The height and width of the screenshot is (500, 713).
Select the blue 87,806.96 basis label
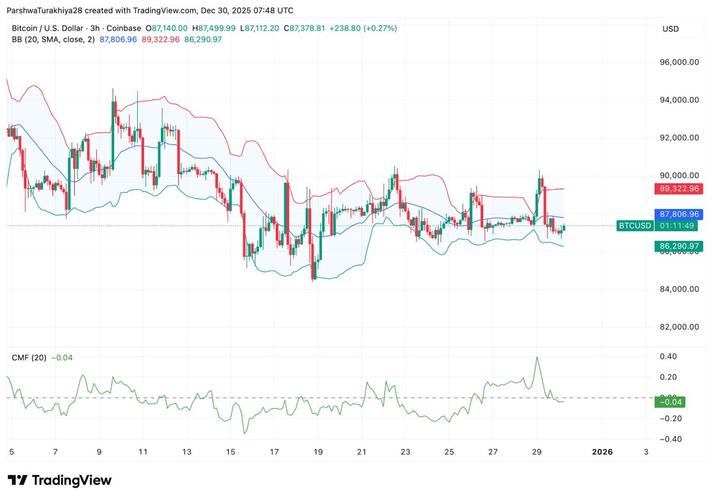pyautogui.click(x=679, y=214)
